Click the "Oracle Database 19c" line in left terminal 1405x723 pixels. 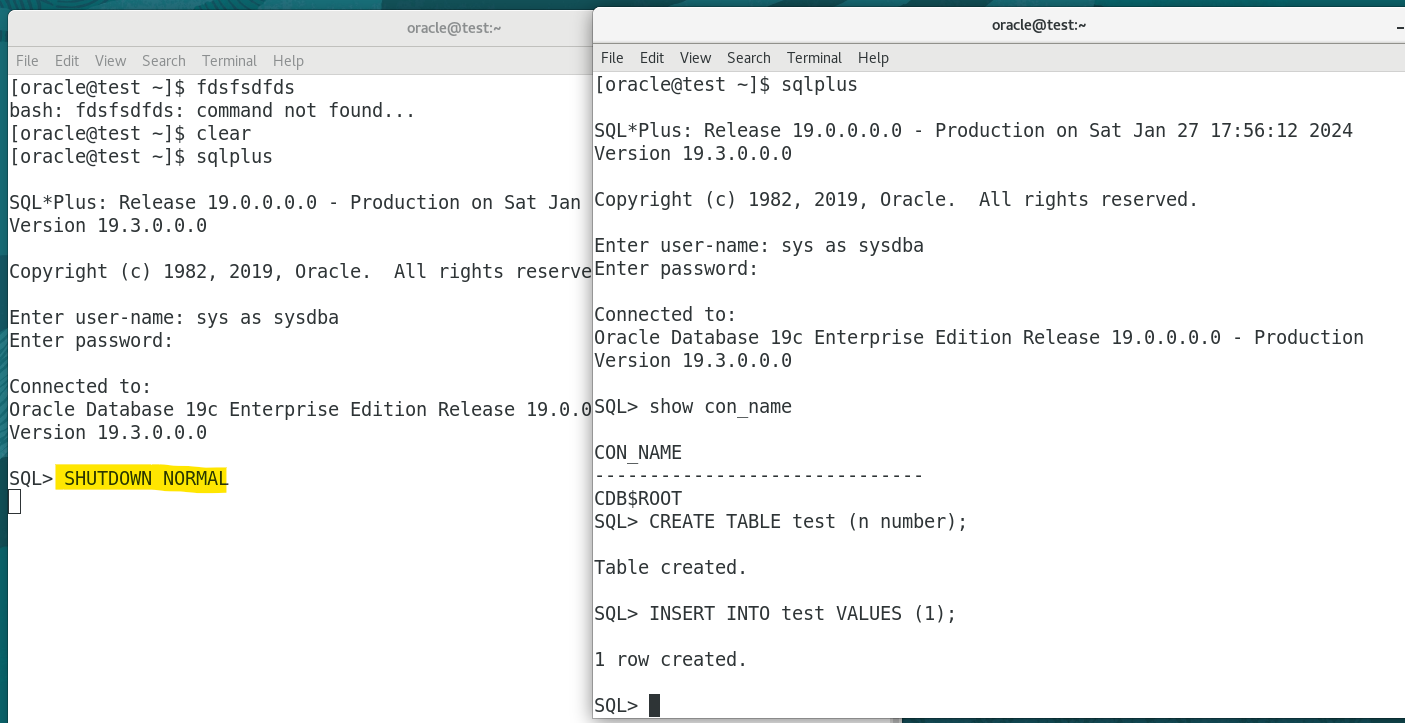(300, 410)
